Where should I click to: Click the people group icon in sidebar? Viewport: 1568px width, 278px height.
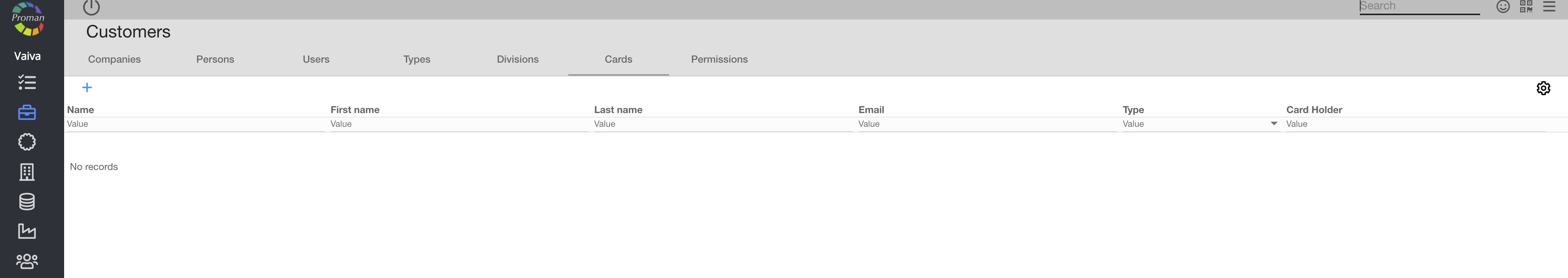pos(27,261)
